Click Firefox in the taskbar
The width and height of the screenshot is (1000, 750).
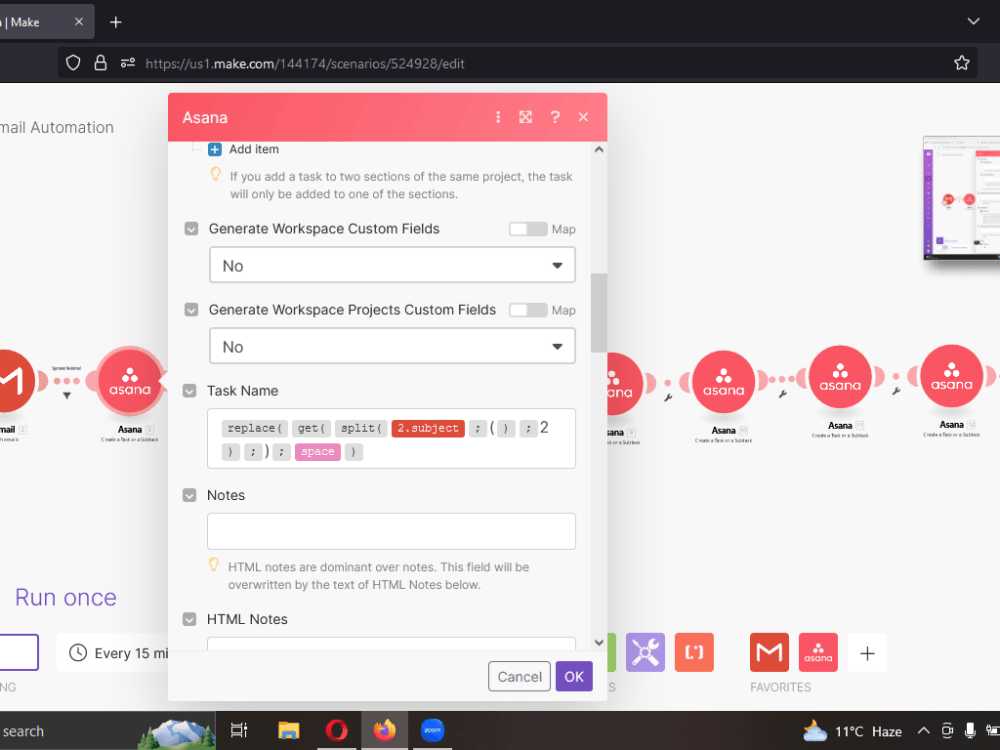(385, 730)
